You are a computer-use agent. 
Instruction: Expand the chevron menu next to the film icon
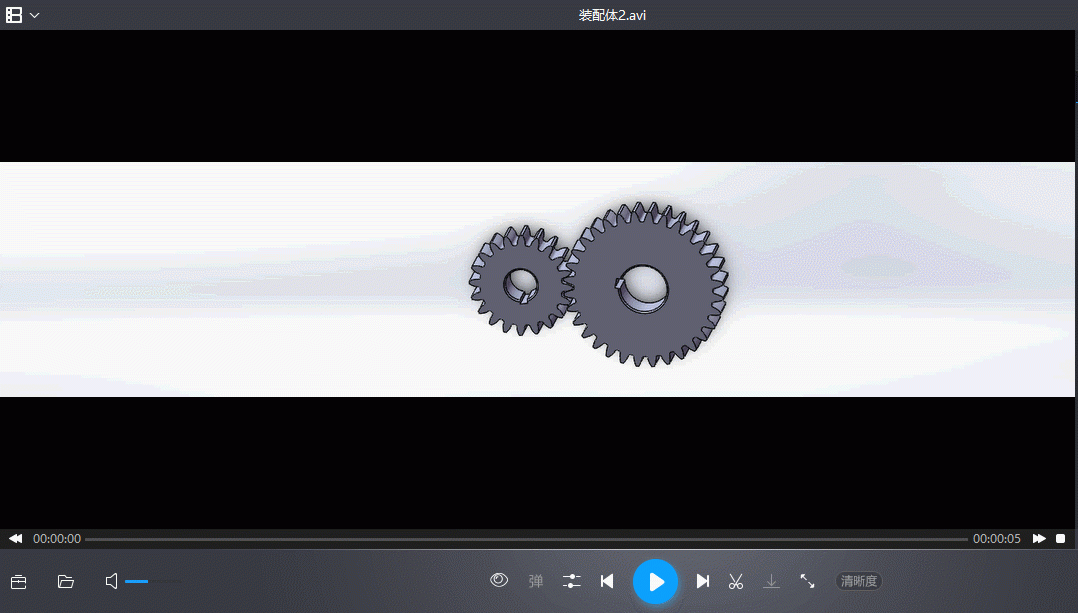(34, 15)
